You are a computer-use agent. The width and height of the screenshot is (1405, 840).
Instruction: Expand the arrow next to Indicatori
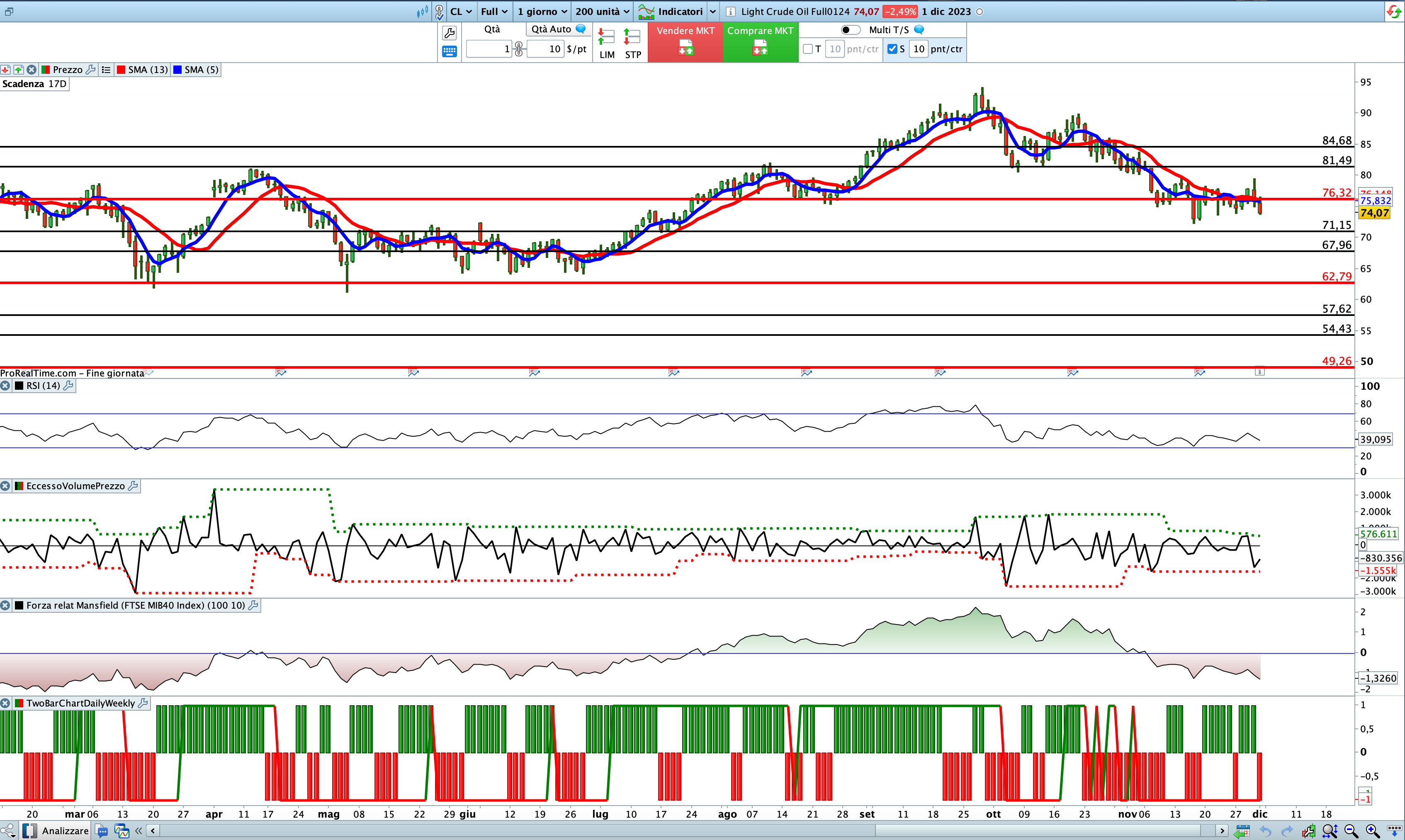click(x=713, y=11)
